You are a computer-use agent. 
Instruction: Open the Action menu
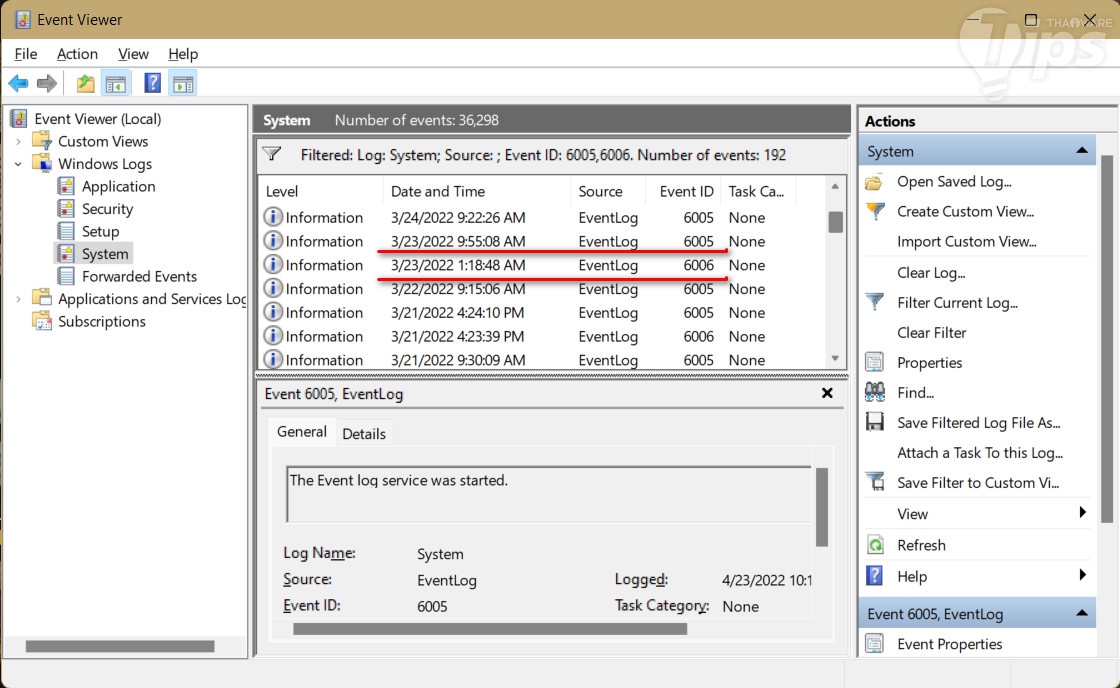point(77,54)
